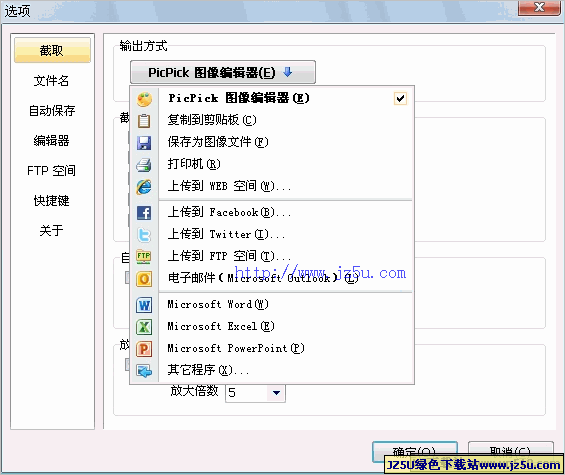
Task: Select 电子邮件 (Microsoft Outlook) entry
Action: [x=272, y=279]
